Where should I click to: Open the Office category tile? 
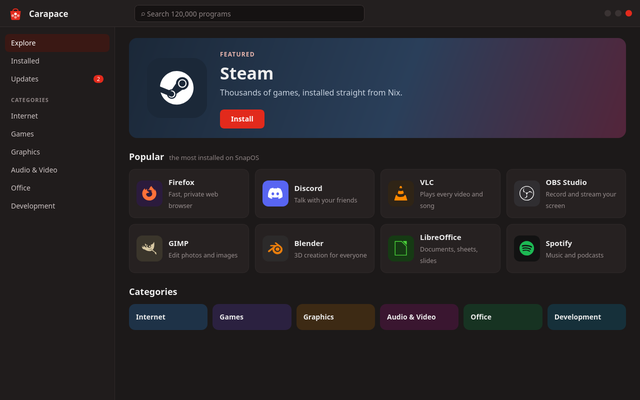503,317
